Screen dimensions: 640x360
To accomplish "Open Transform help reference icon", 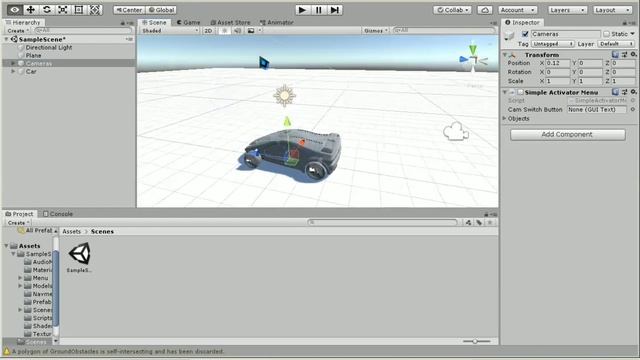I will click(x=615, y=54).
